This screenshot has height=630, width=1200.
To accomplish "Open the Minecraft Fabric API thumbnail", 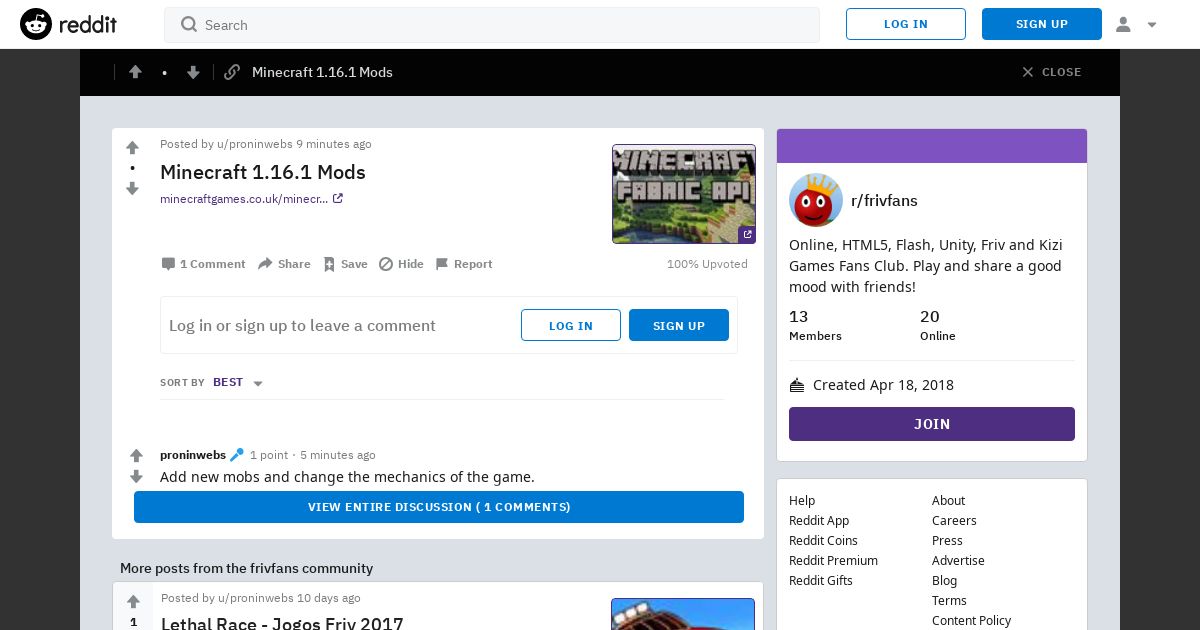I will pyautogui.click(x=684, y=194).
